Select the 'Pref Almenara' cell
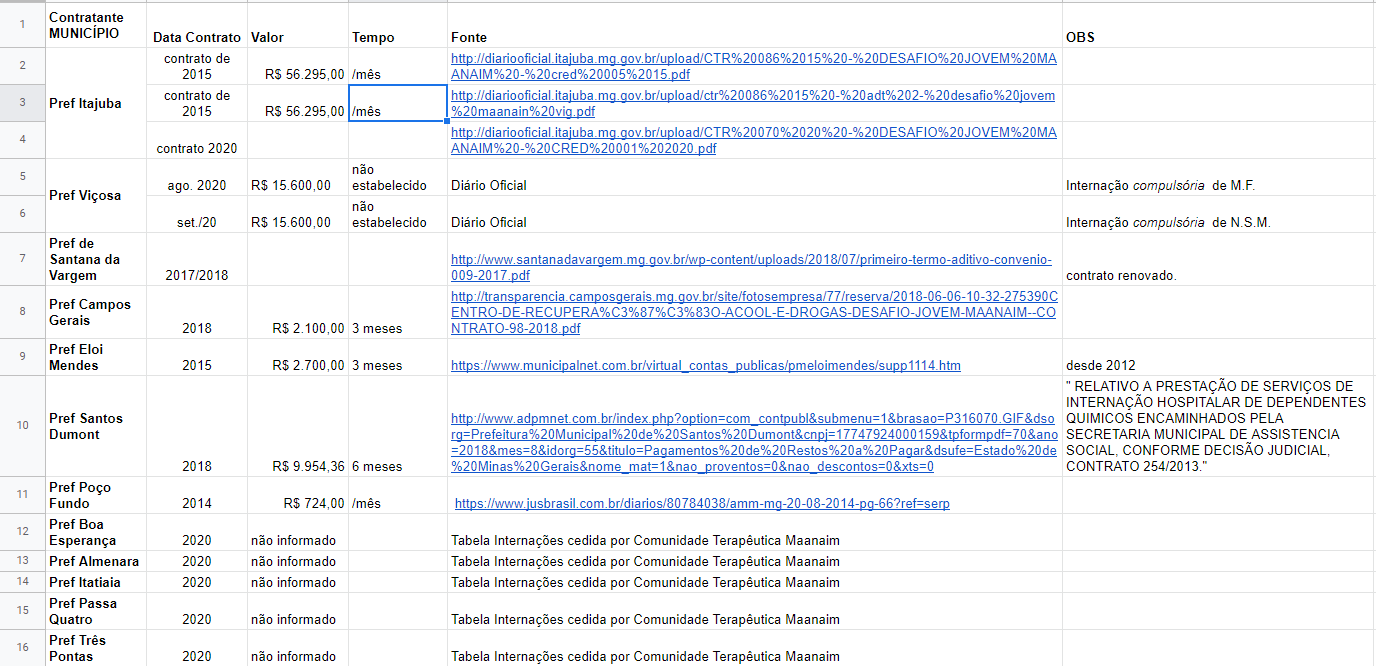 tap(96, 562)
